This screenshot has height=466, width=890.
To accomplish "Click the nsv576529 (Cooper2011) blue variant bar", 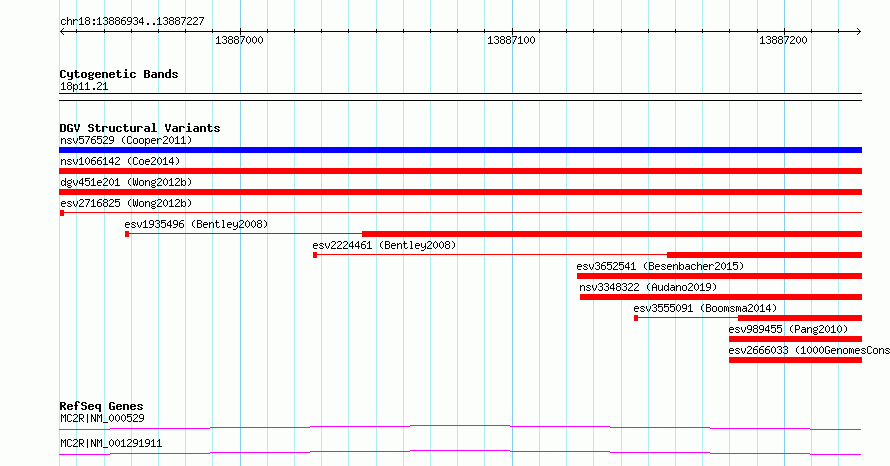I will click(x=460, y=150).
